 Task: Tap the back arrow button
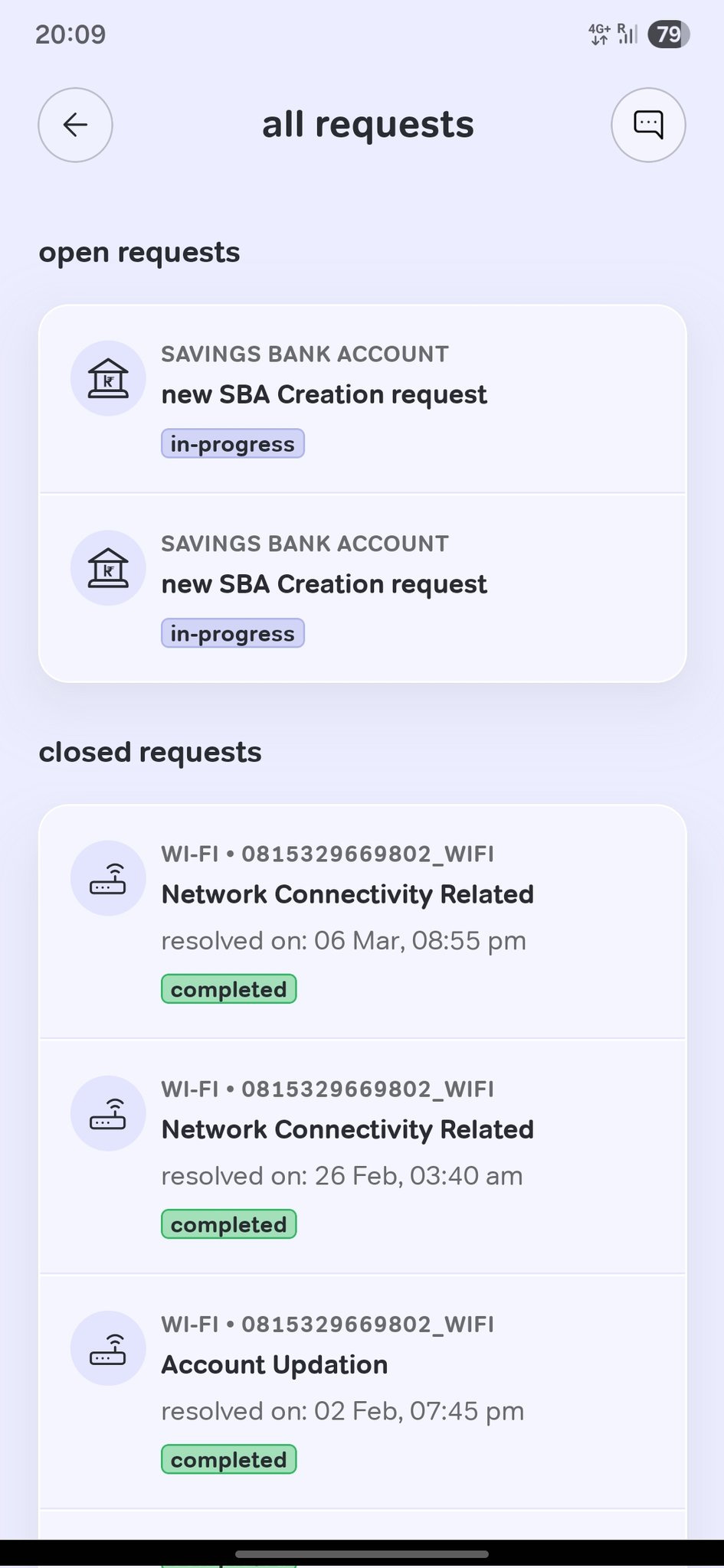[x=75, y=125]
